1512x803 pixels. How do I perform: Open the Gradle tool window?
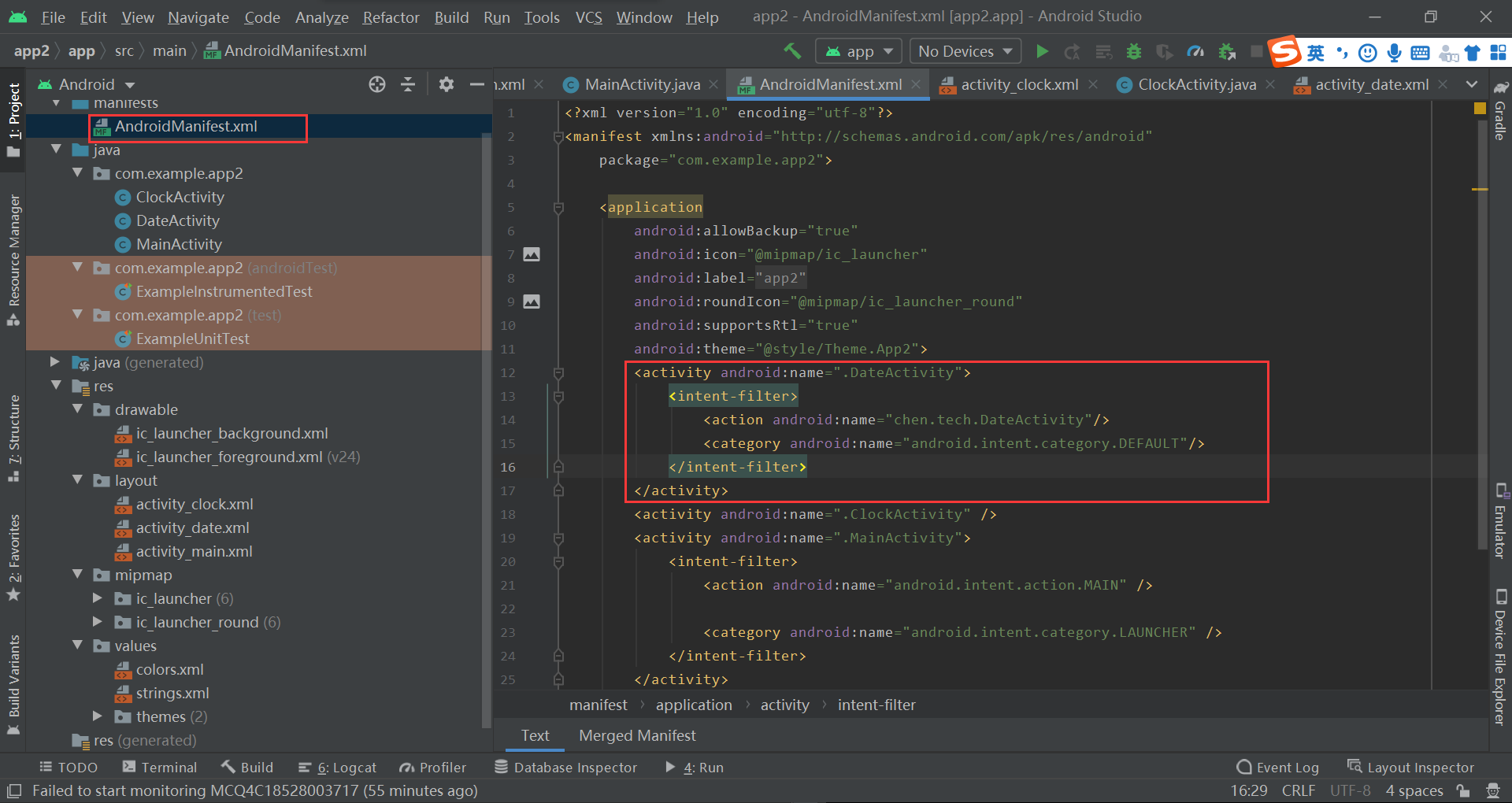[x=1501, y=112]
